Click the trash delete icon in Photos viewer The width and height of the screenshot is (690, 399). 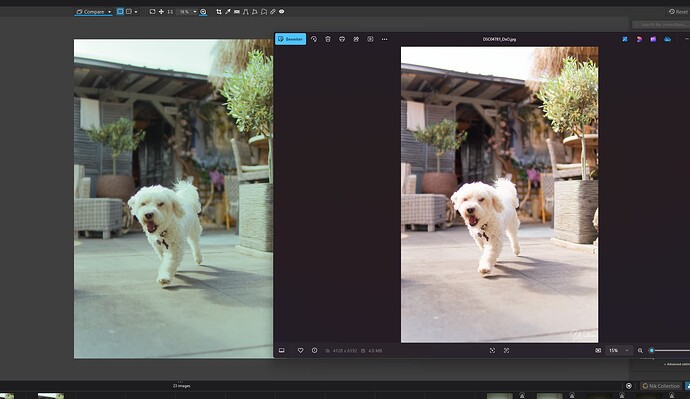pyautogui.click(x=328, y=39)
